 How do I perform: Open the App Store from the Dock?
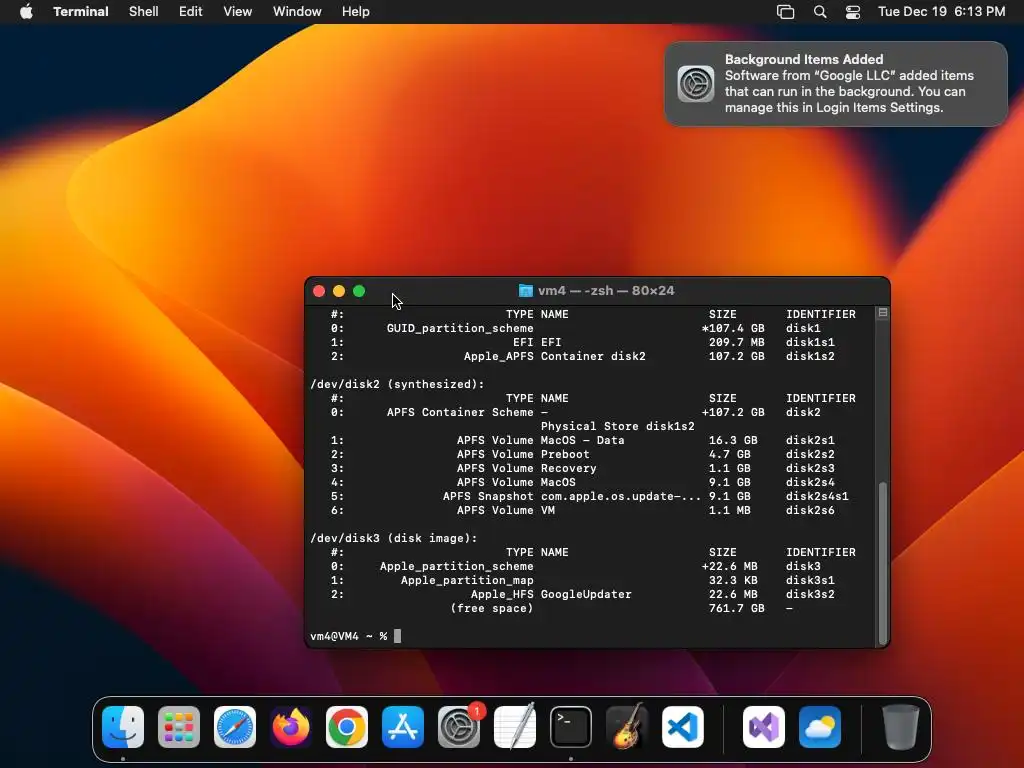[403, 727]
